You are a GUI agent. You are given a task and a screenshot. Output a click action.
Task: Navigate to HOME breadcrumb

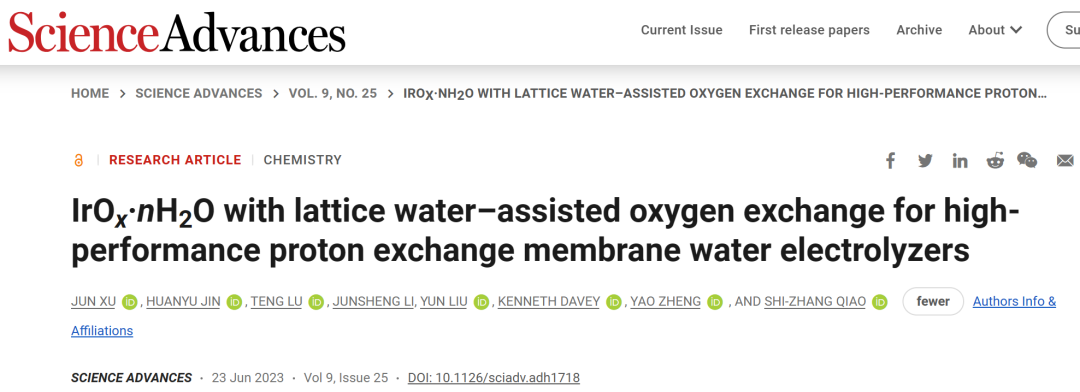(90, 93)
